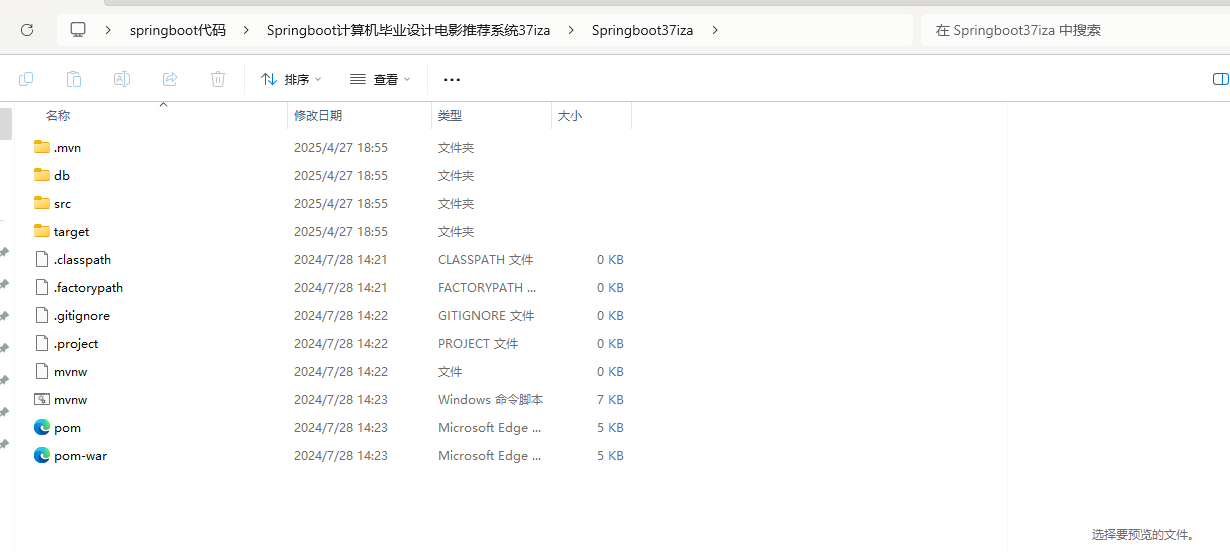Expand chevron after Springboot37iza breadcrumb
The width and height of the screenshot is (1230, 552).
715,30
